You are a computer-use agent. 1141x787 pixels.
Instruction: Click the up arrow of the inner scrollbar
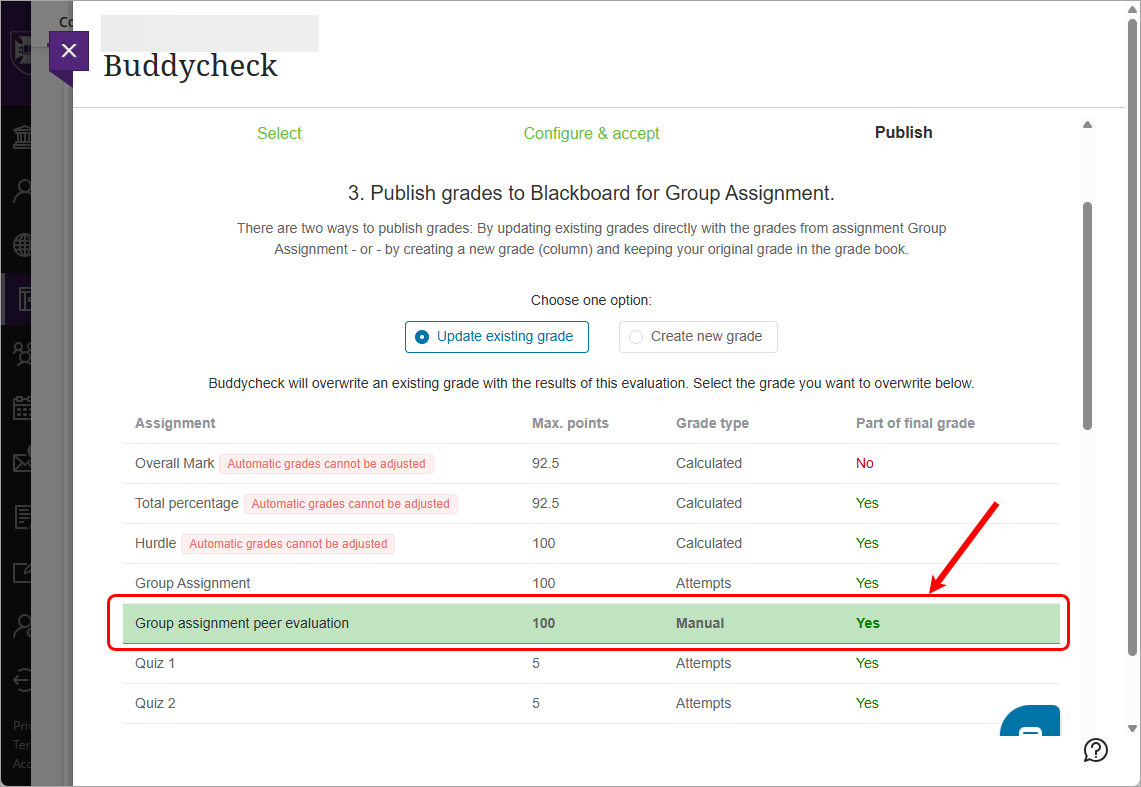point(1087,124)
